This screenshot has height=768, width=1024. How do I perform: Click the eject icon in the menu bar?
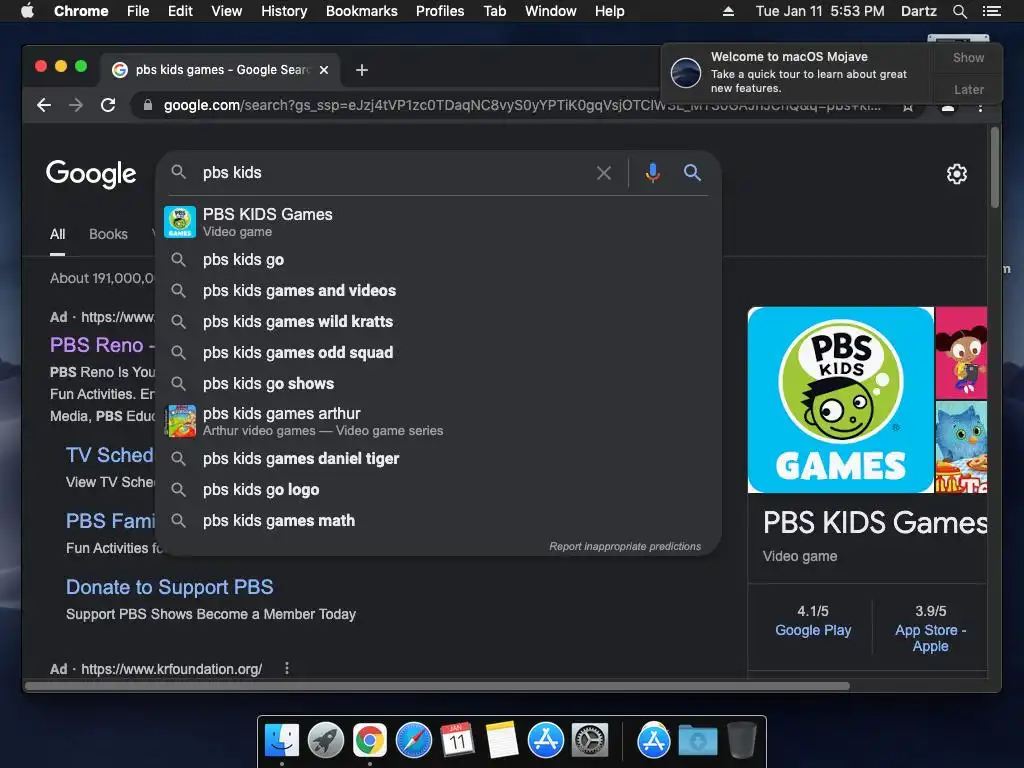(x=728, y=11)
